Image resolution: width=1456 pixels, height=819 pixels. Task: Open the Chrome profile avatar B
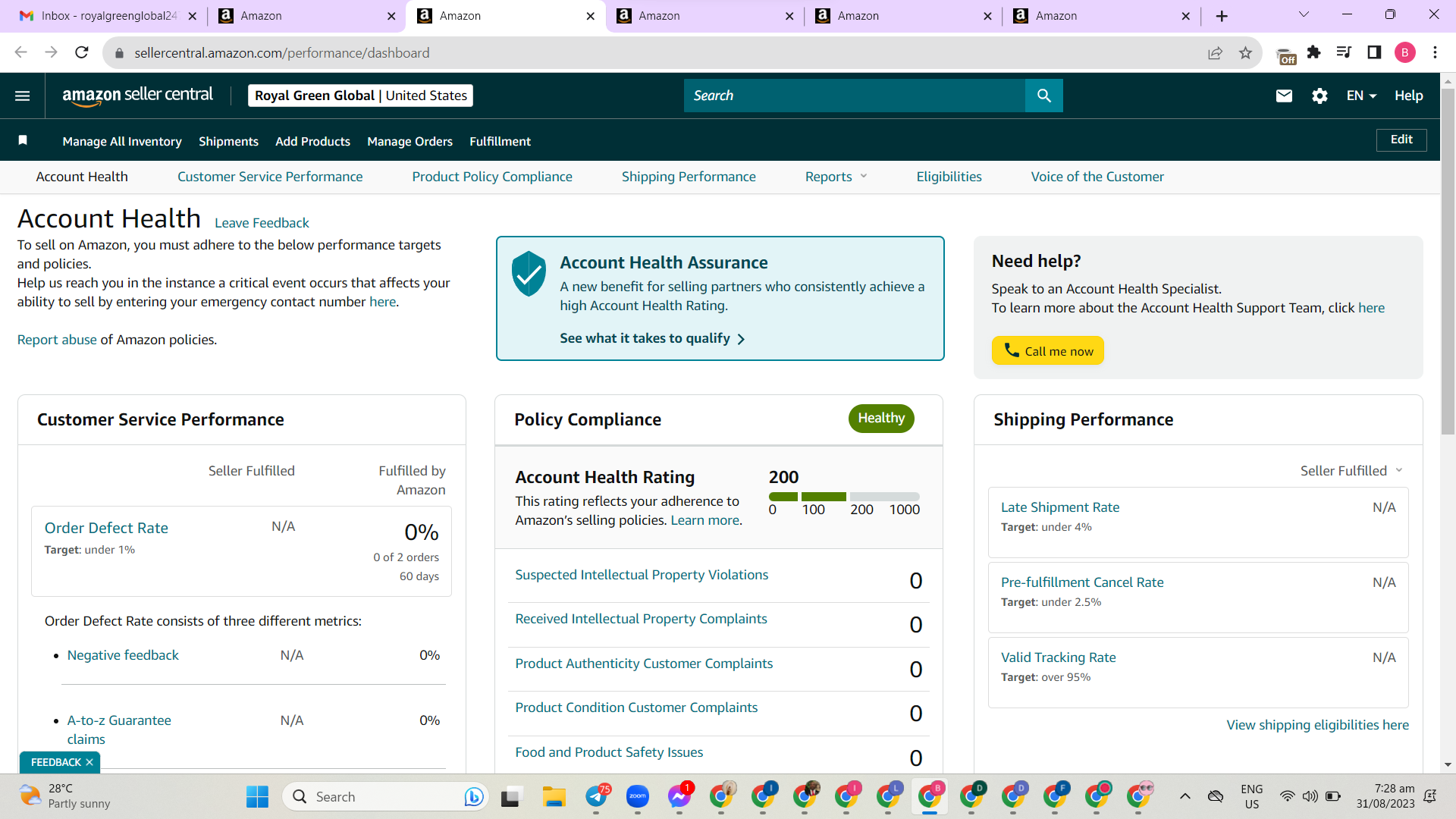pos(1404,52)
